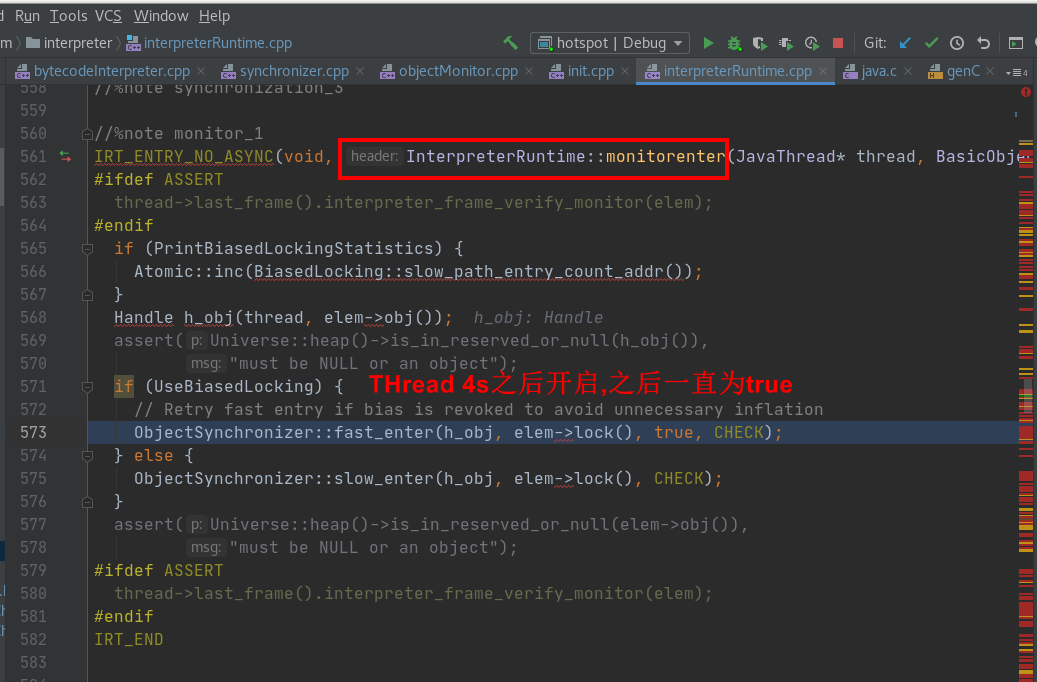Open the hotspot | Debug configuration dropdown

pos(610,43)
